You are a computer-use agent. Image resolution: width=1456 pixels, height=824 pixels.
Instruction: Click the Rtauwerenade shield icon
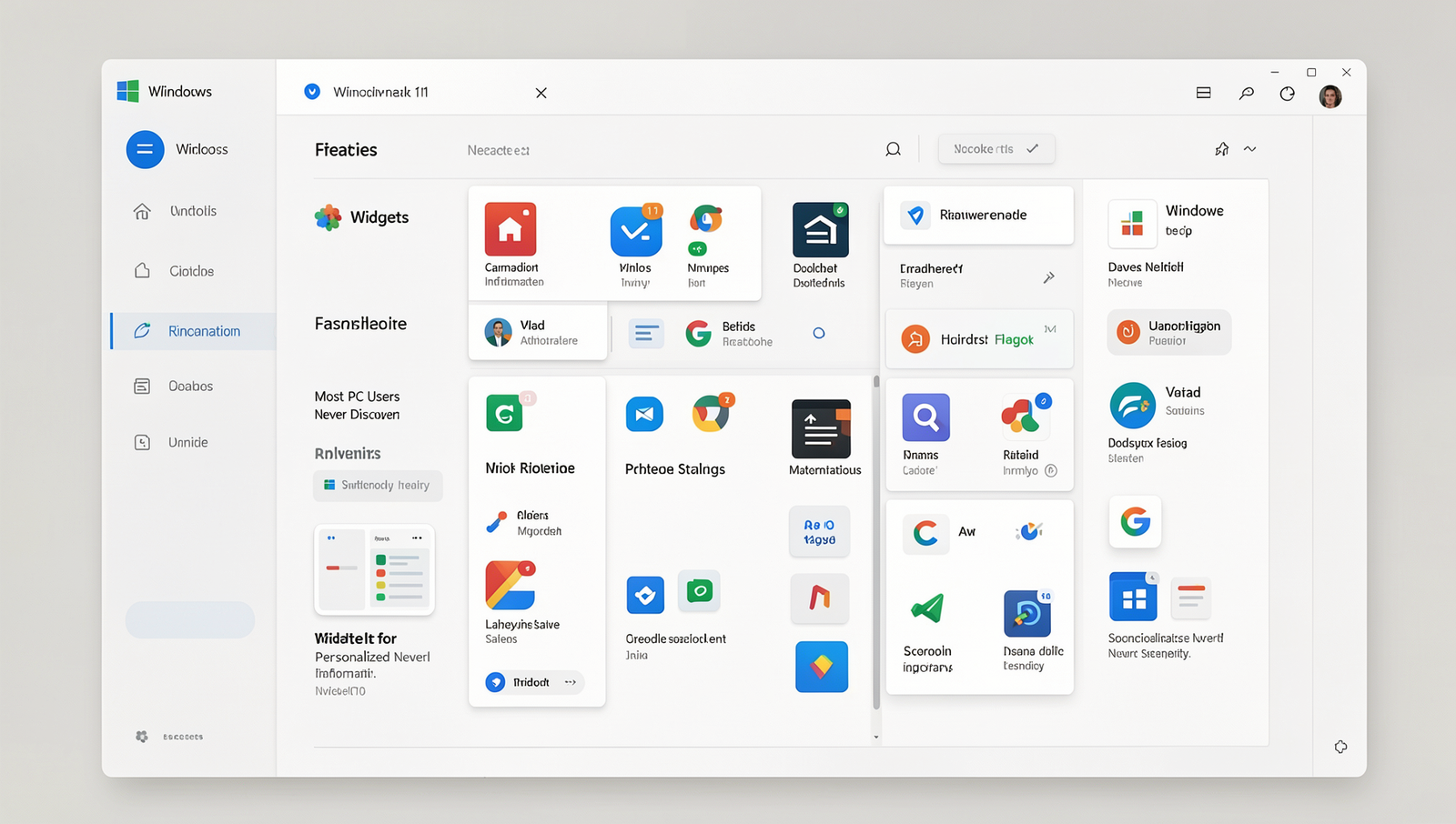point(916,215)
